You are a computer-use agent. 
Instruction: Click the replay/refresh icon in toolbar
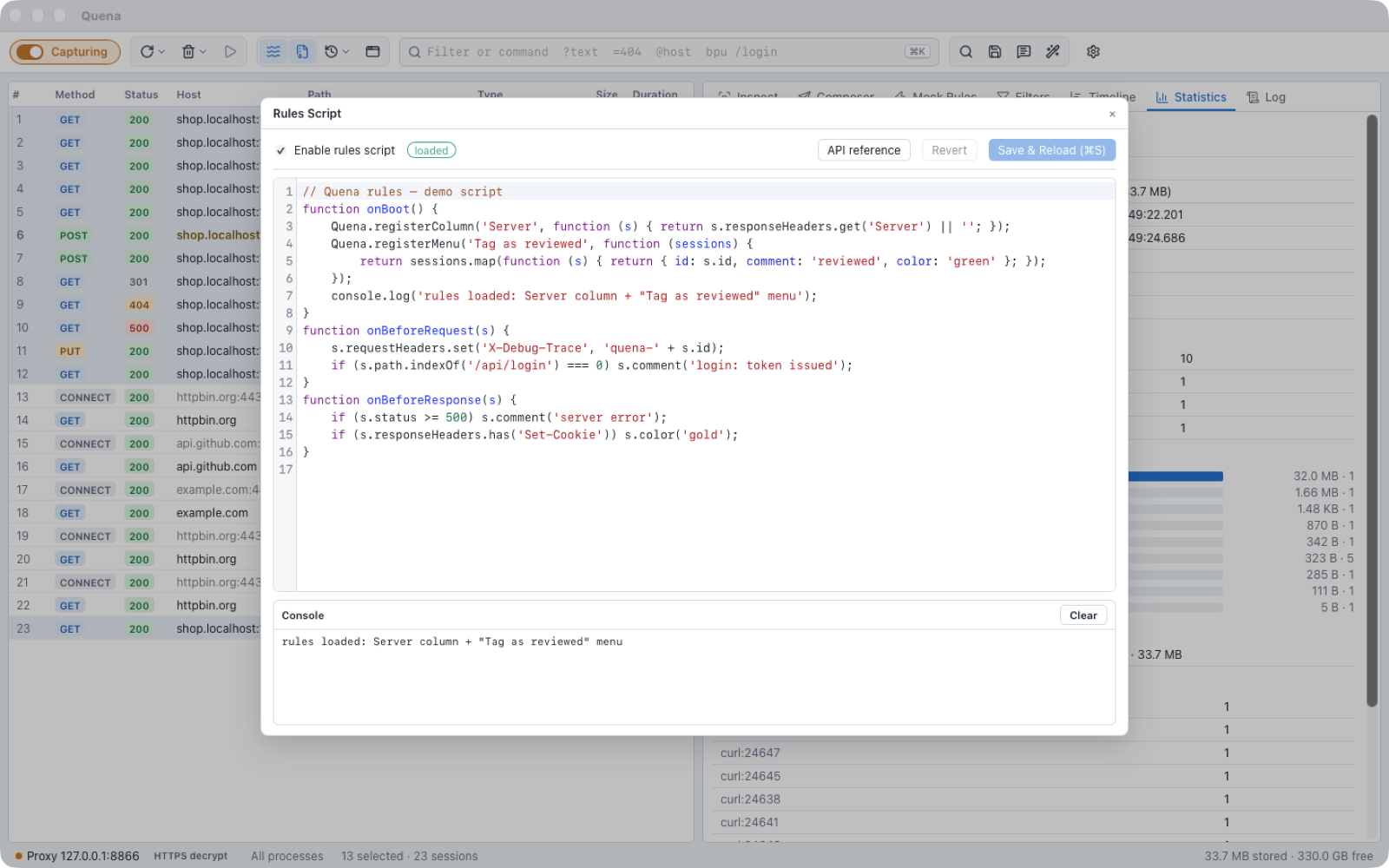coord(147,52)
